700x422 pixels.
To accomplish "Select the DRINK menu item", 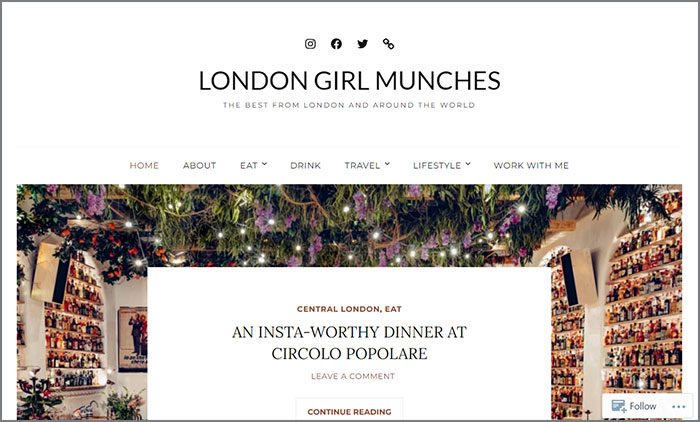I will click(305, 165).
